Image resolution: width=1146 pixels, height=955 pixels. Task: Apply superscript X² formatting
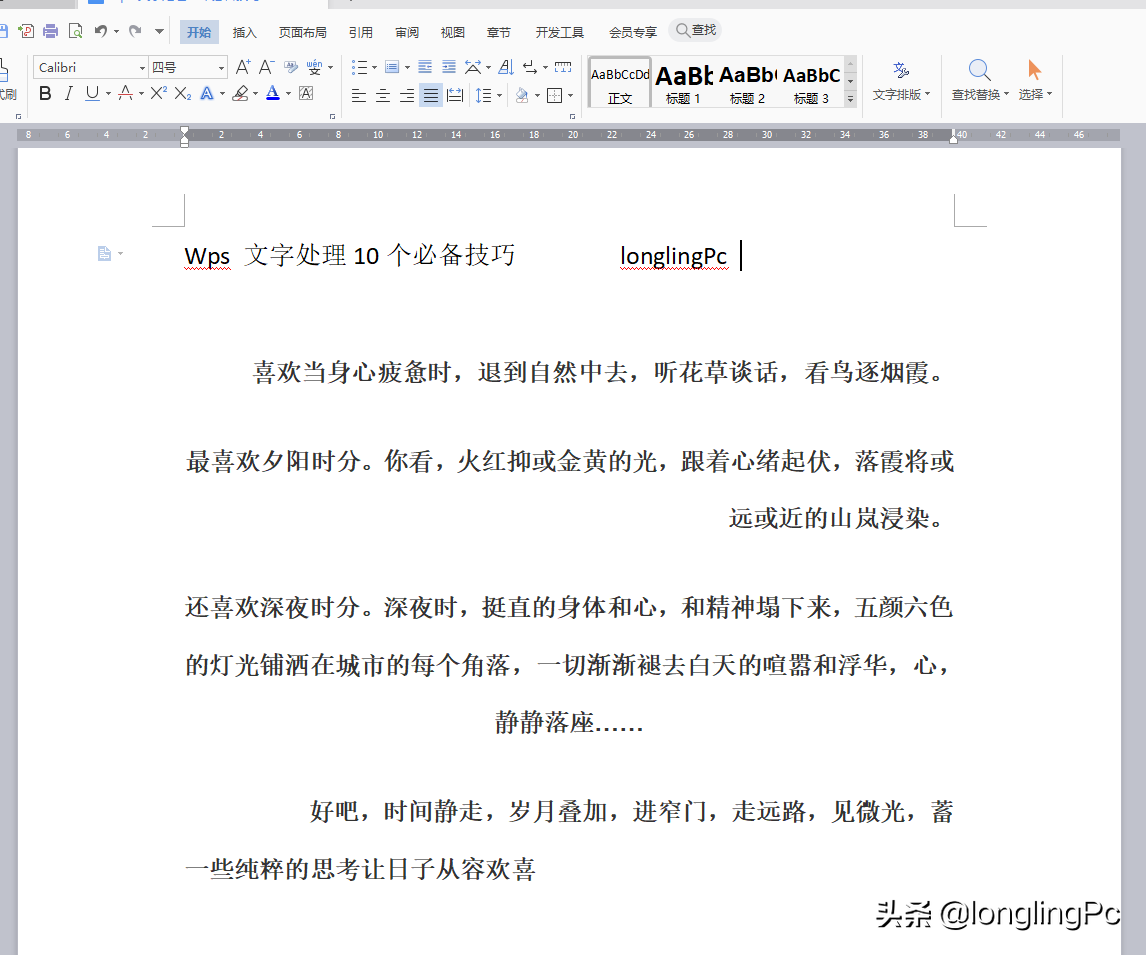tap(159, 94)
